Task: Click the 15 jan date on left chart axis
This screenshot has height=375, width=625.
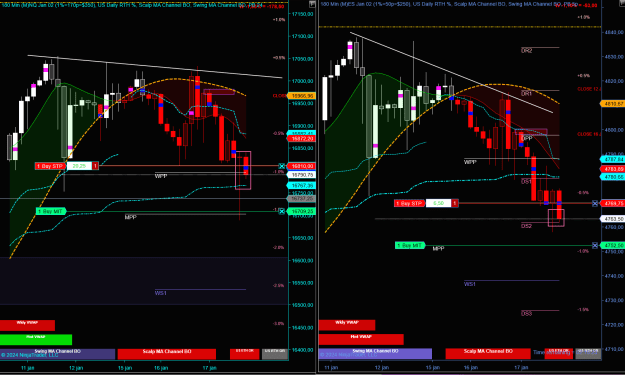Action: tap(125, 368)
